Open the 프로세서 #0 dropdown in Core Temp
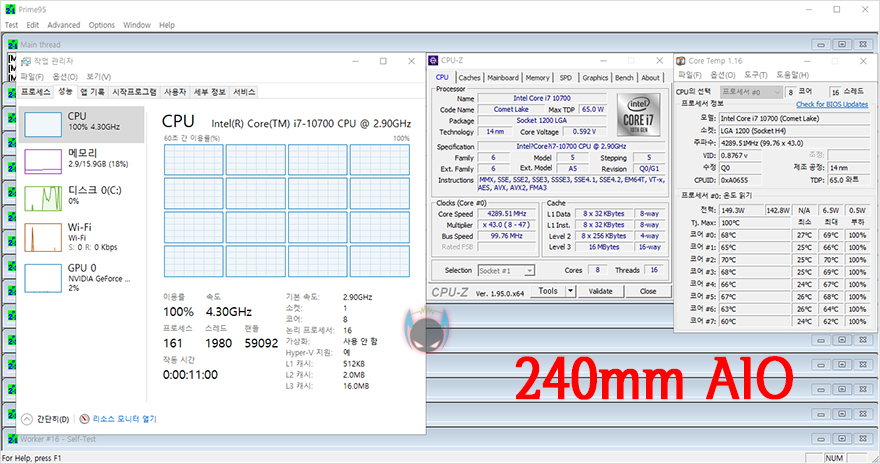880x464 pixels. pos(751,92)
